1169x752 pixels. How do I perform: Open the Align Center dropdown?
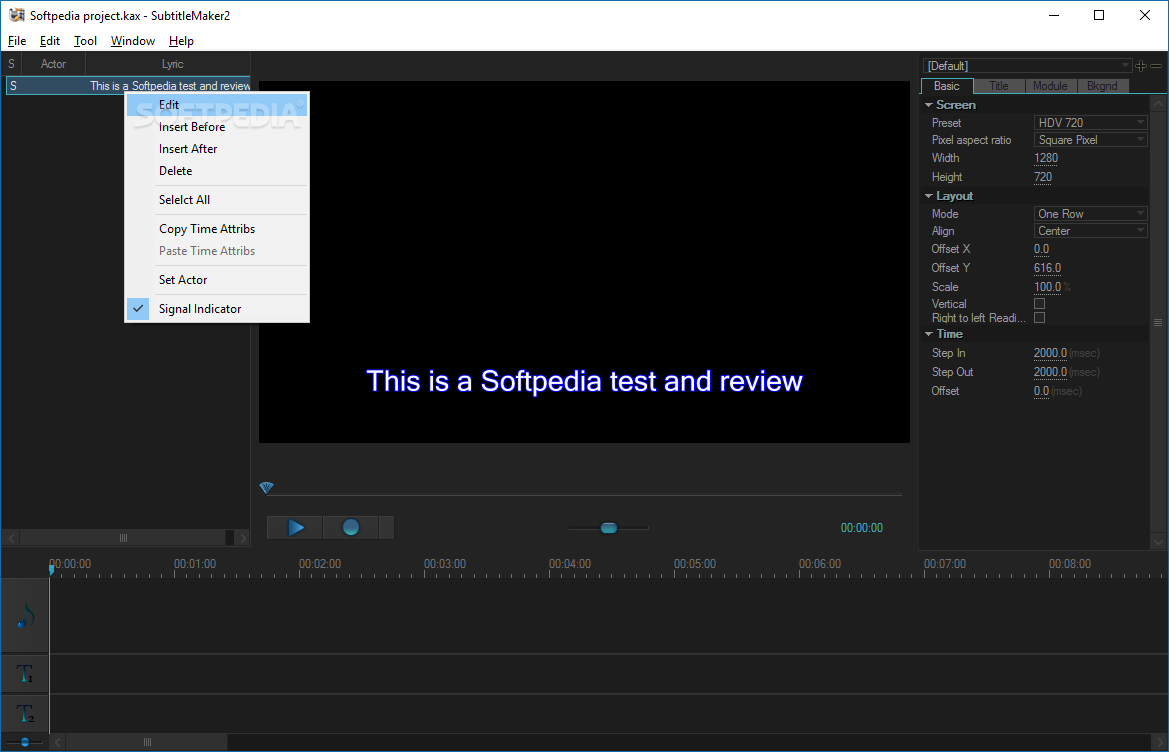coord(1090,231)
